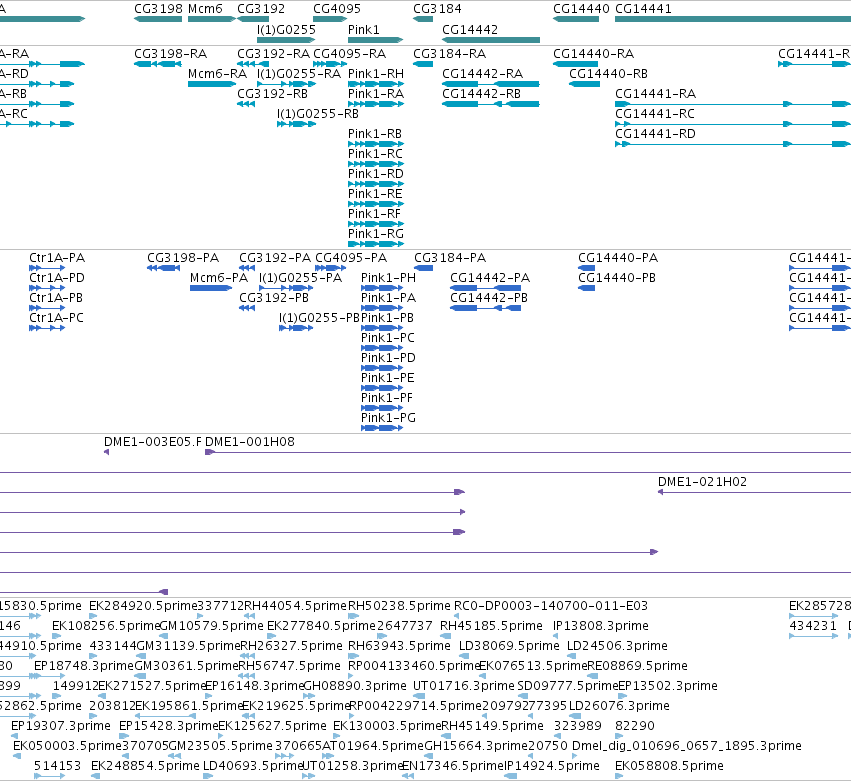Select EST RE08869.5prime
851x781 pixels.
(x=593, y=676)
